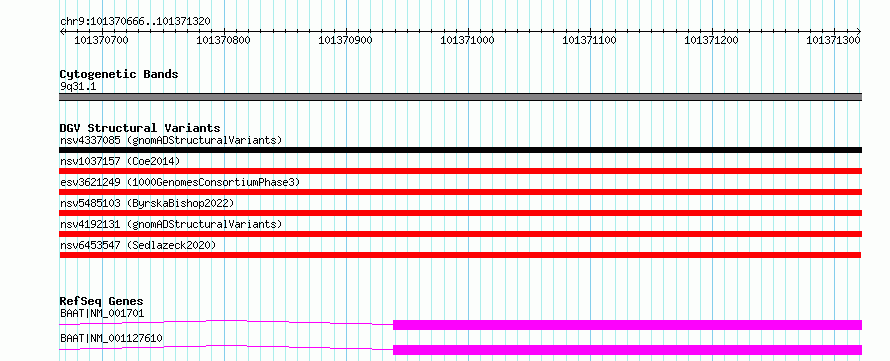Select the red nsv1037157 variant bar

click(460, 171)
